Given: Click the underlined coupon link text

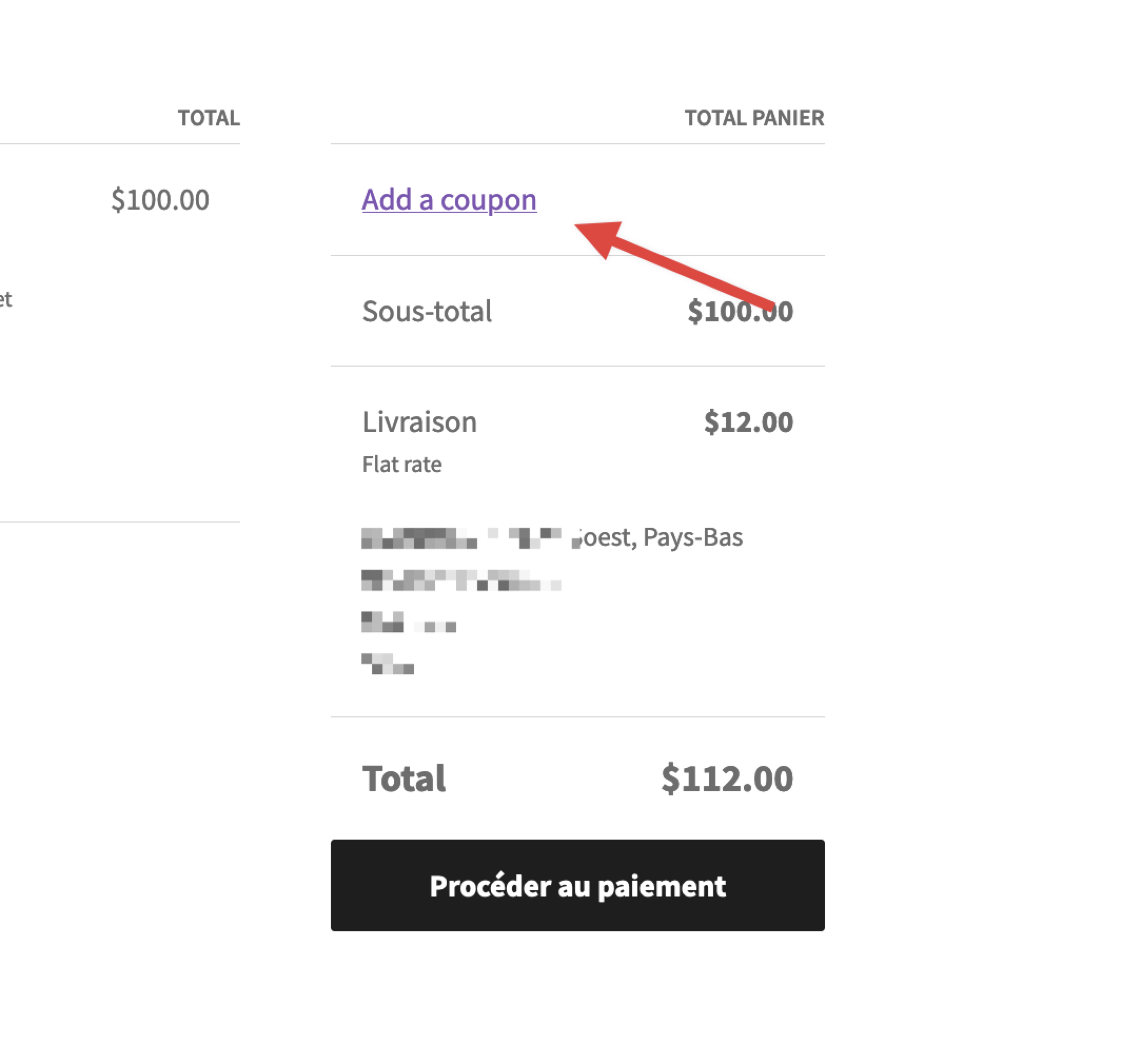Looking at the screenshot, I should (x=448, y=200).
